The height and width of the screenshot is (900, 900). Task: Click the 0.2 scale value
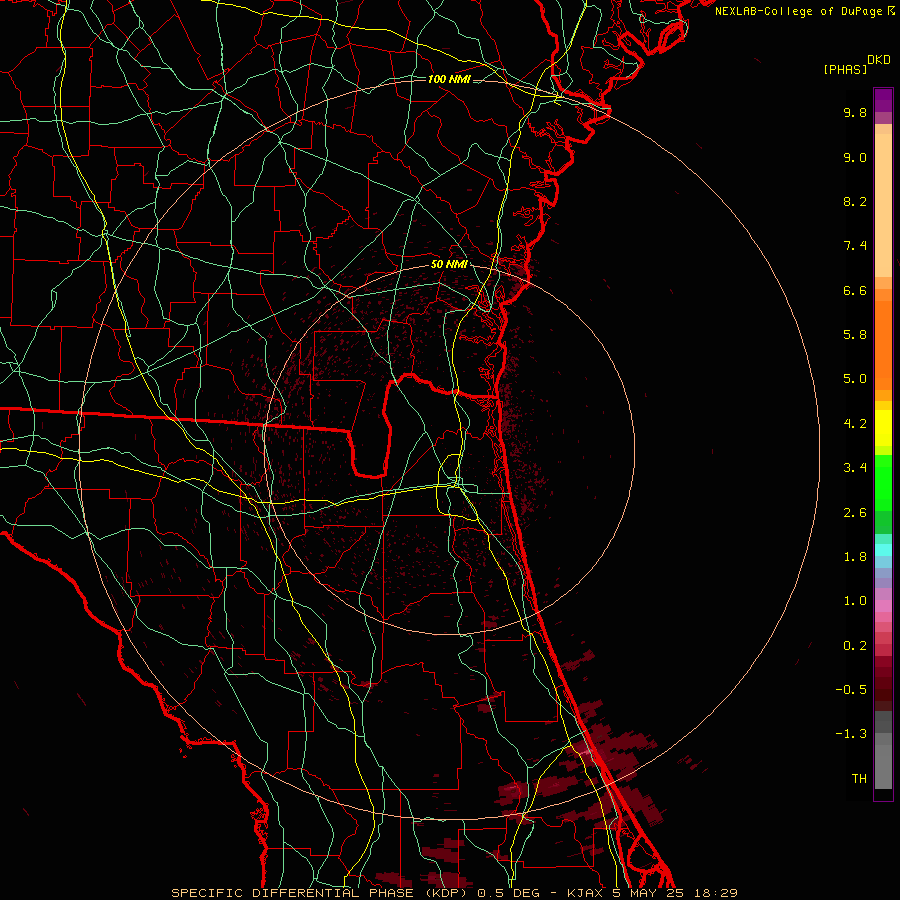(855, 646)
